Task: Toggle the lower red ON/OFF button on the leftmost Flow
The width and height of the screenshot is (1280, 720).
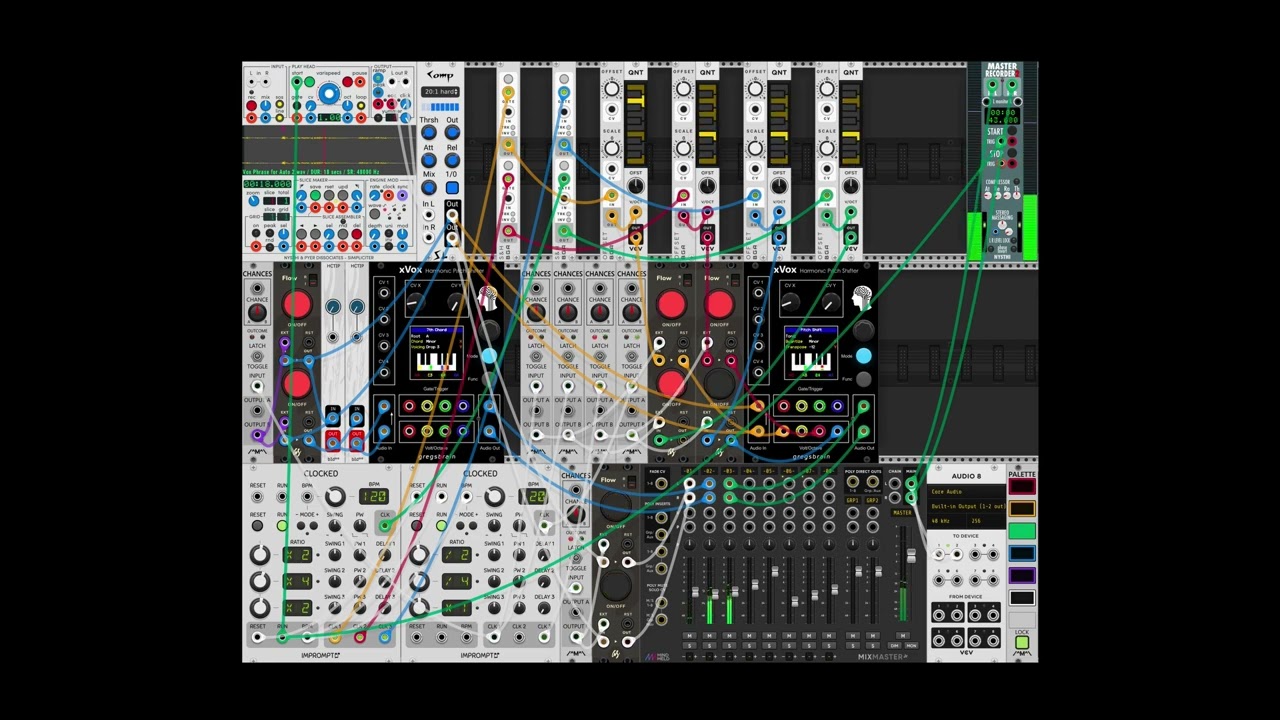Action: (297, 384)
